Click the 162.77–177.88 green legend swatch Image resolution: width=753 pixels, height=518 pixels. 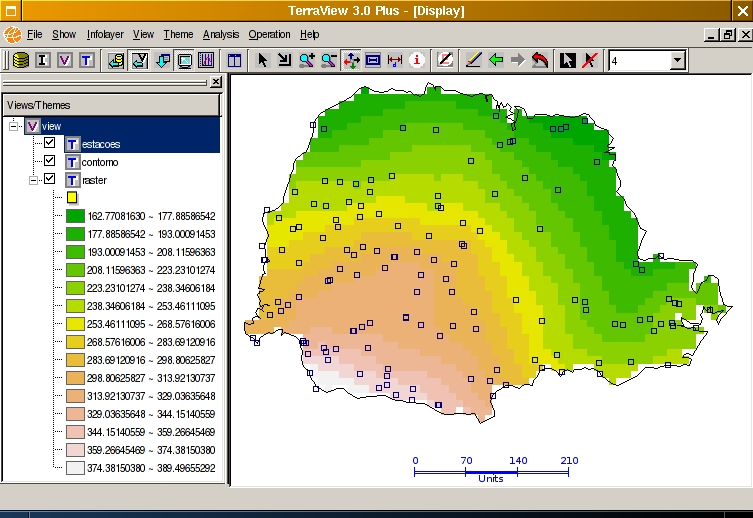coord(75,215)
